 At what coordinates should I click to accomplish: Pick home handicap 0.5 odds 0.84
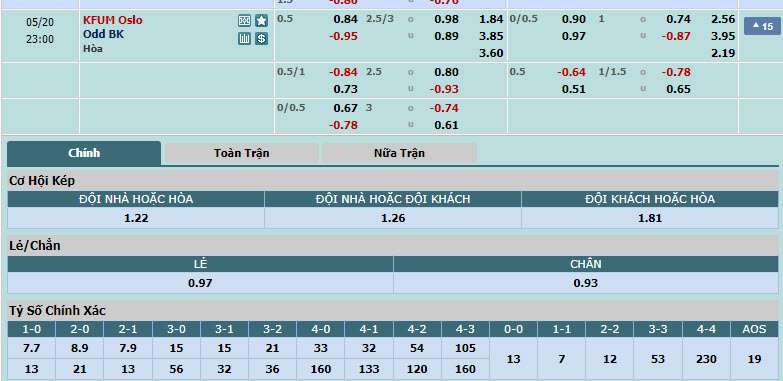[x=346, y=19]
